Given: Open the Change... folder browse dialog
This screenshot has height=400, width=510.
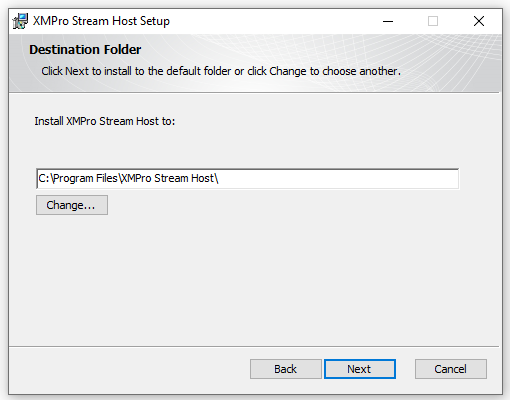Looking at the screenshot, I should [x=72, y=205].
